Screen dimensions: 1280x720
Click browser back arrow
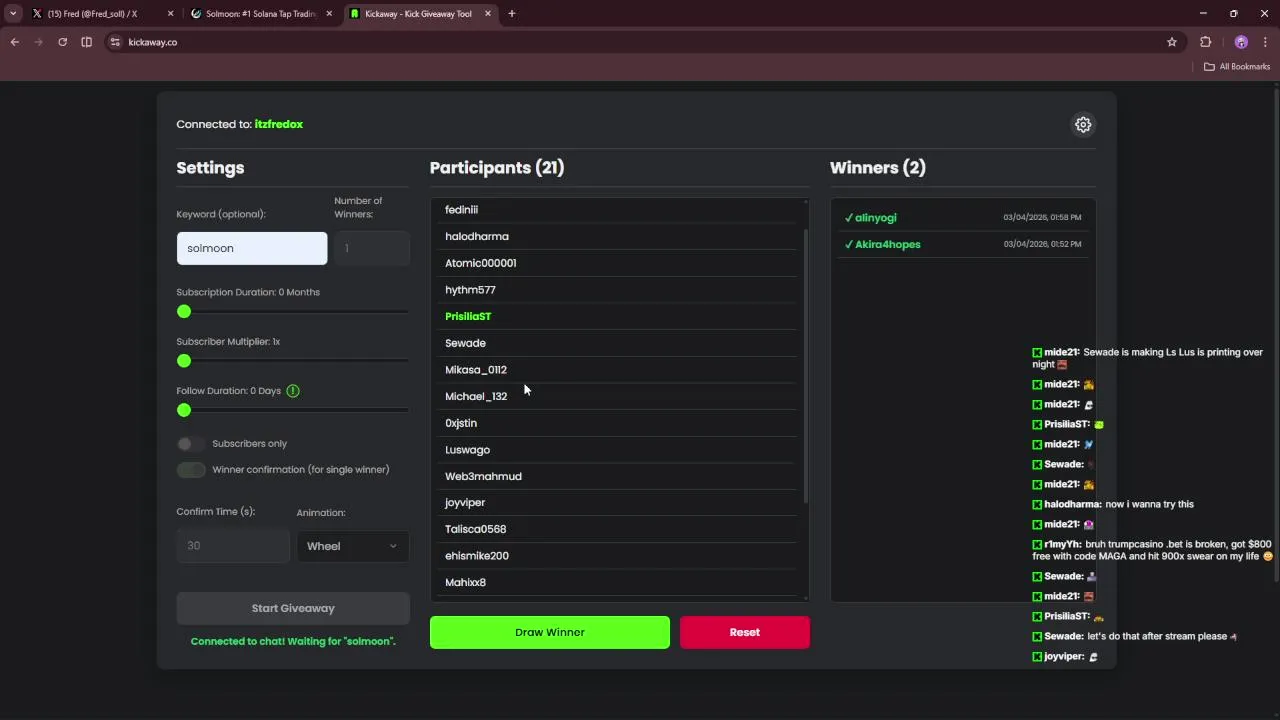15,42
